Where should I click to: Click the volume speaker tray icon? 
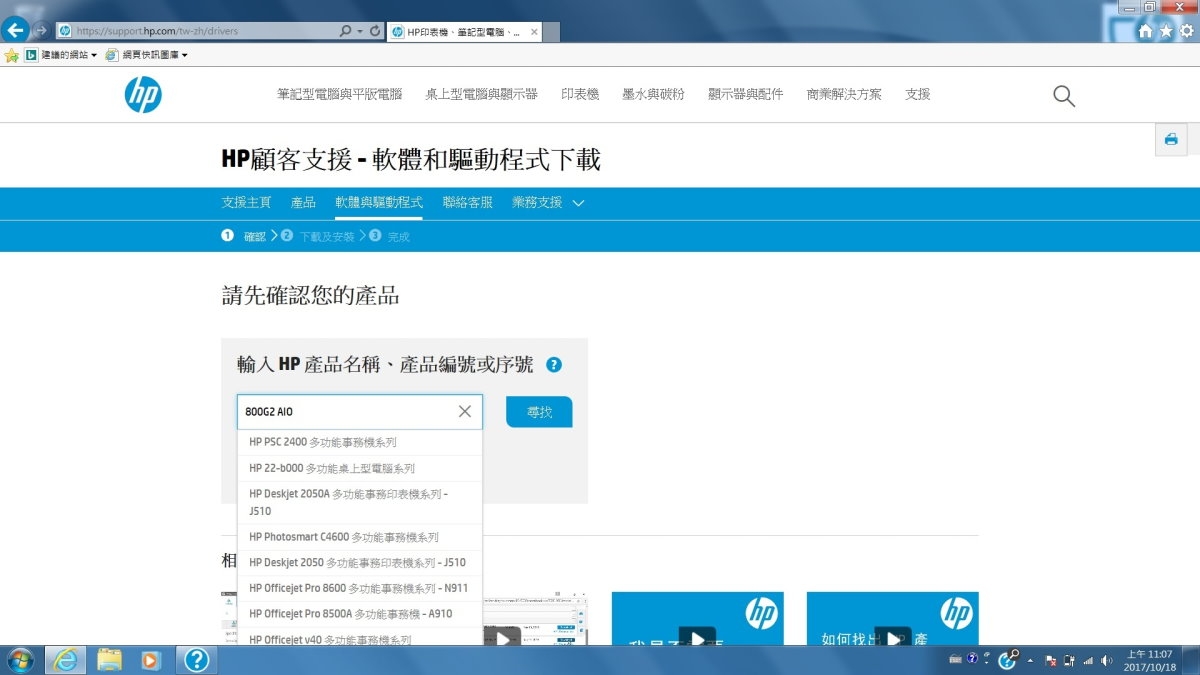click(x=1106, y=661)
